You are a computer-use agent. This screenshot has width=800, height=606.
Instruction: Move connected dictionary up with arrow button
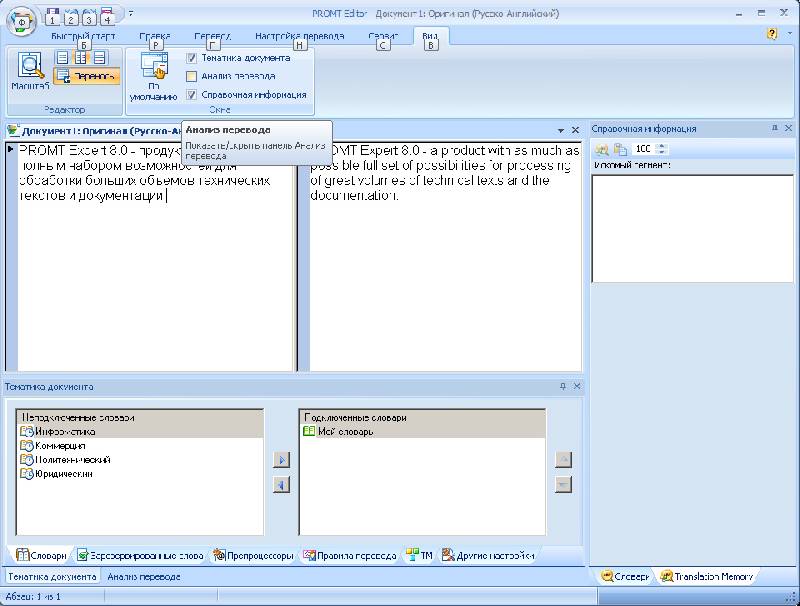tap(563, 460)
